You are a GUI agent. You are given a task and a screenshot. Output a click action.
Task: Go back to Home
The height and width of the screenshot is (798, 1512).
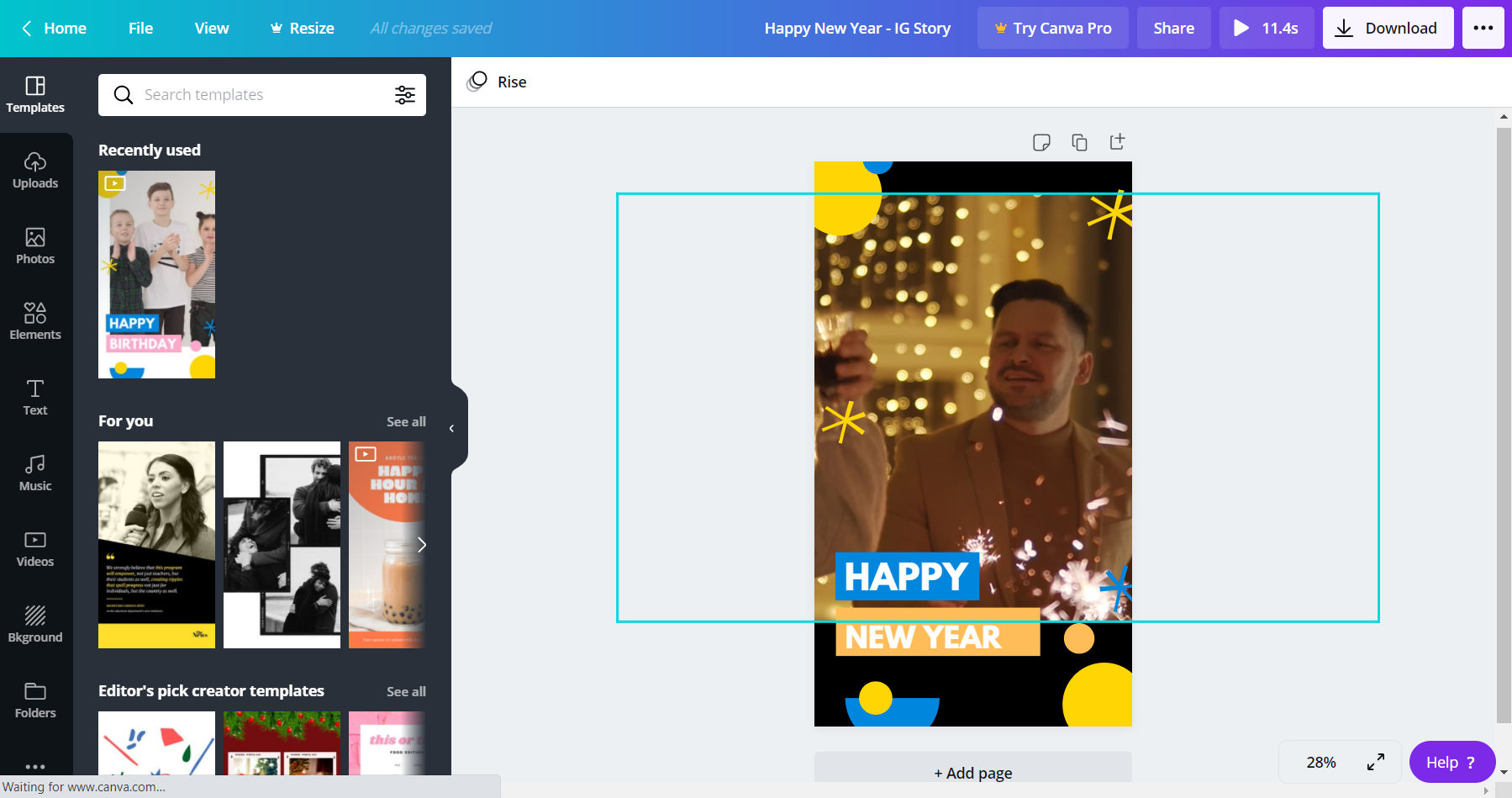(x=54, y=28)
